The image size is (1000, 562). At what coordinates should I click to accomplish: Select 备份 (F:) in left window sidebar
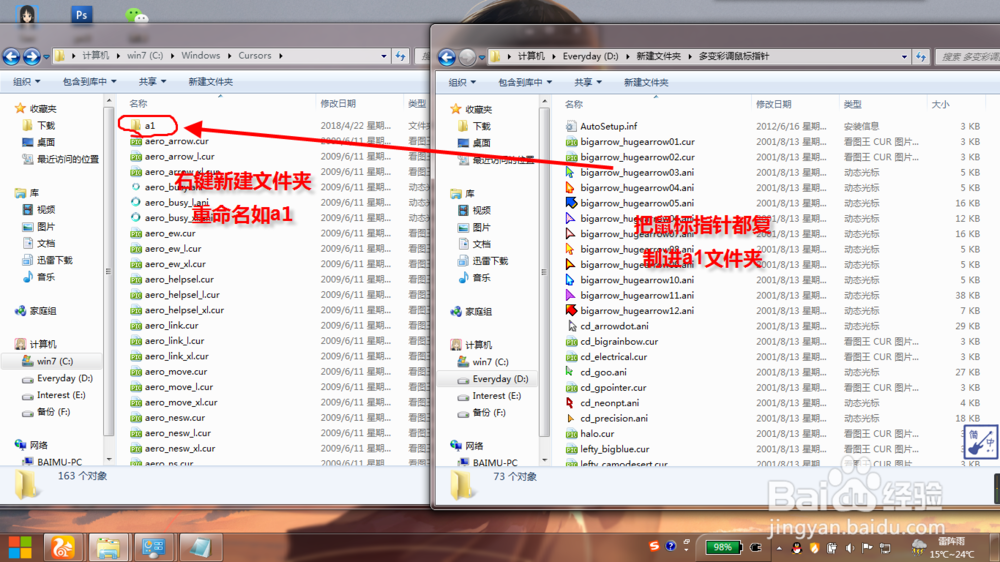pyautogui.click(x=54, y=412)
